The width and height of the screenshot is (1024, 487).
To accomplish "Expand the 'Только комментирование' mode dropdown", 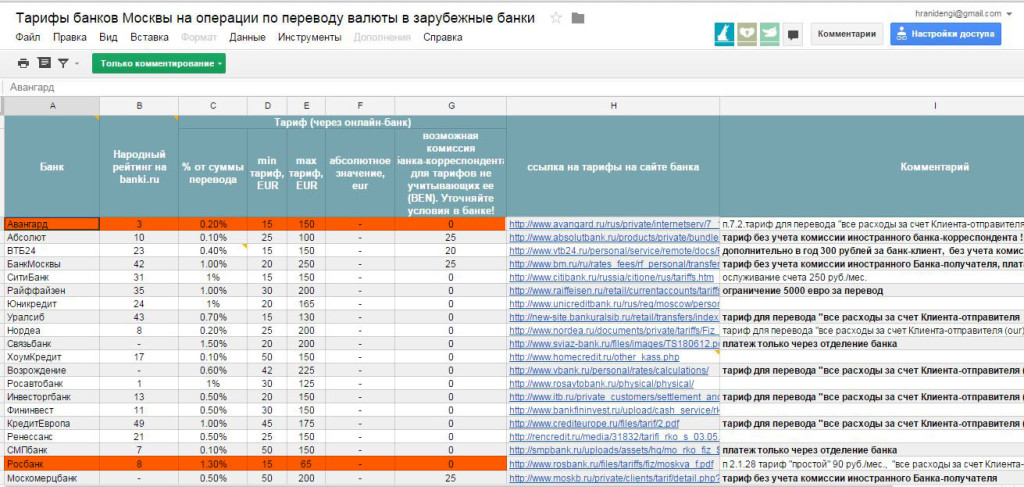I will [159, 63].
